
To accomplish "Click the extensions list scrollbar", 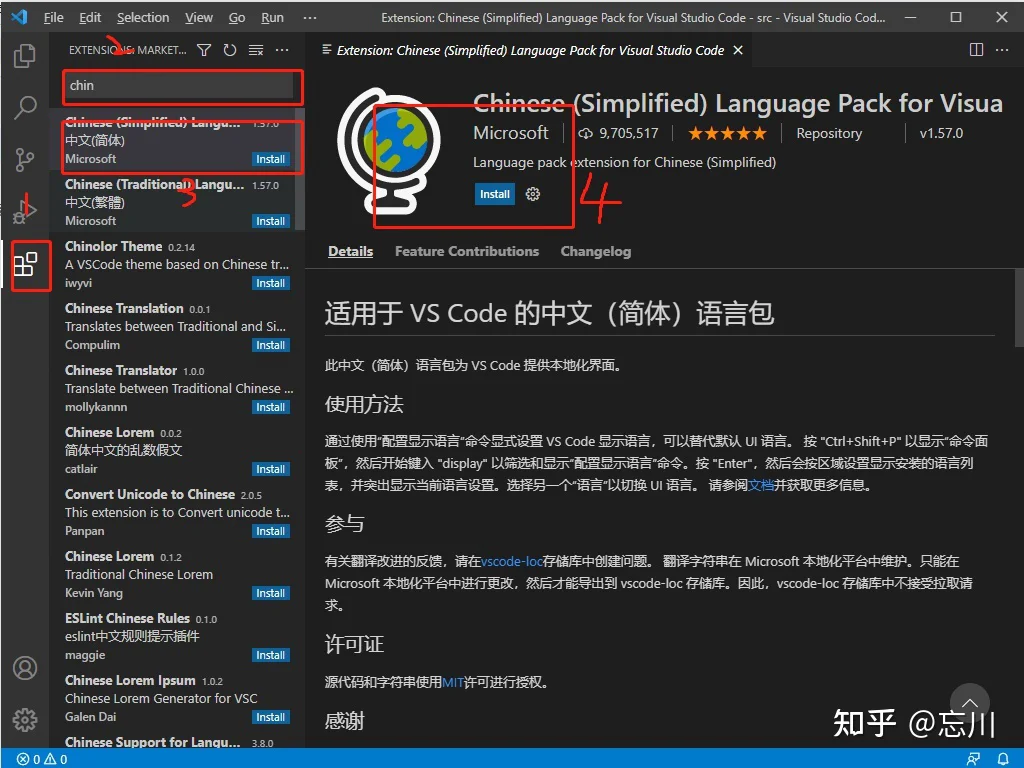I will click(x=300, y=169).
